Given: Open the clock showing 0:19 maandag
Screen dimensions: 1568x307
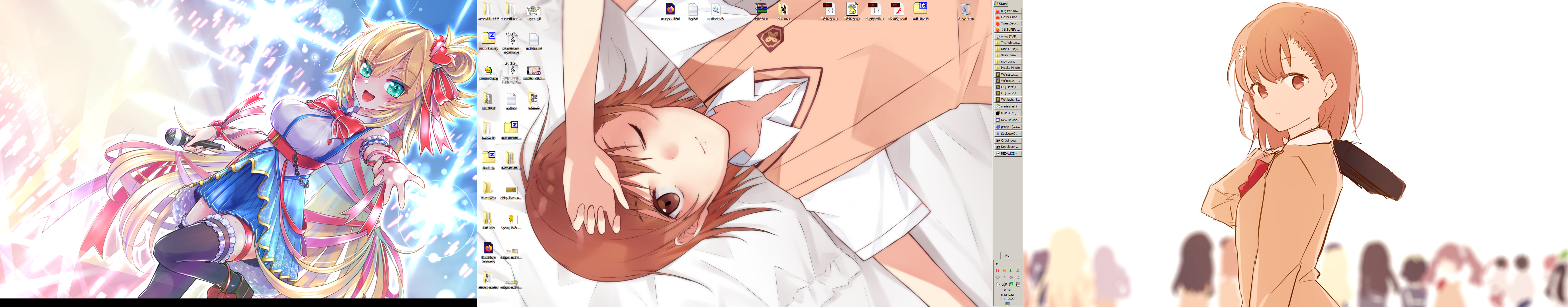Looking at the screenshot, I should point(1007,295).
